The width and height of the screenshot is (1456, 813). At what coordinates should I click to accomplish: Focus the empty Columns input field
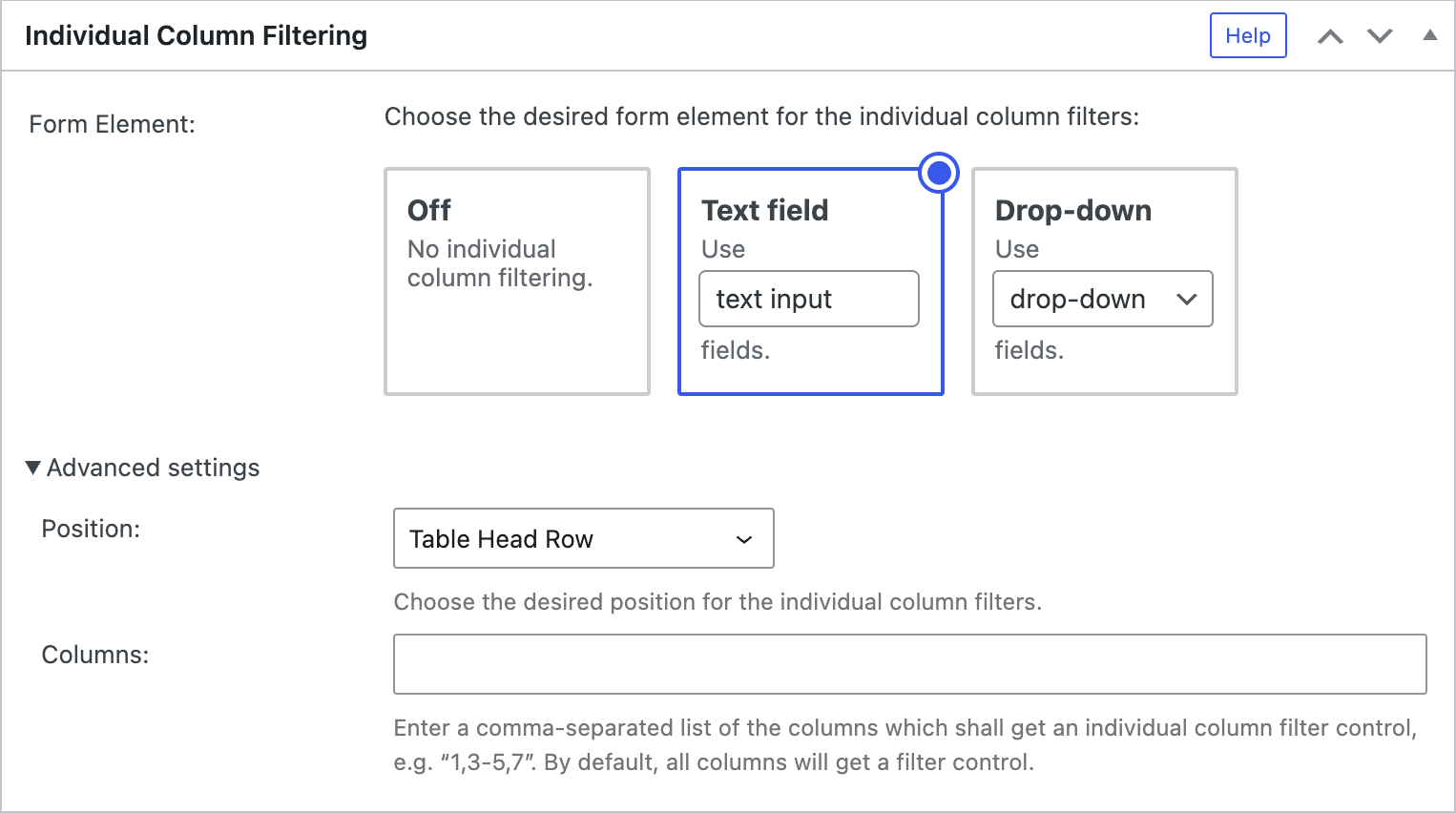907,664
